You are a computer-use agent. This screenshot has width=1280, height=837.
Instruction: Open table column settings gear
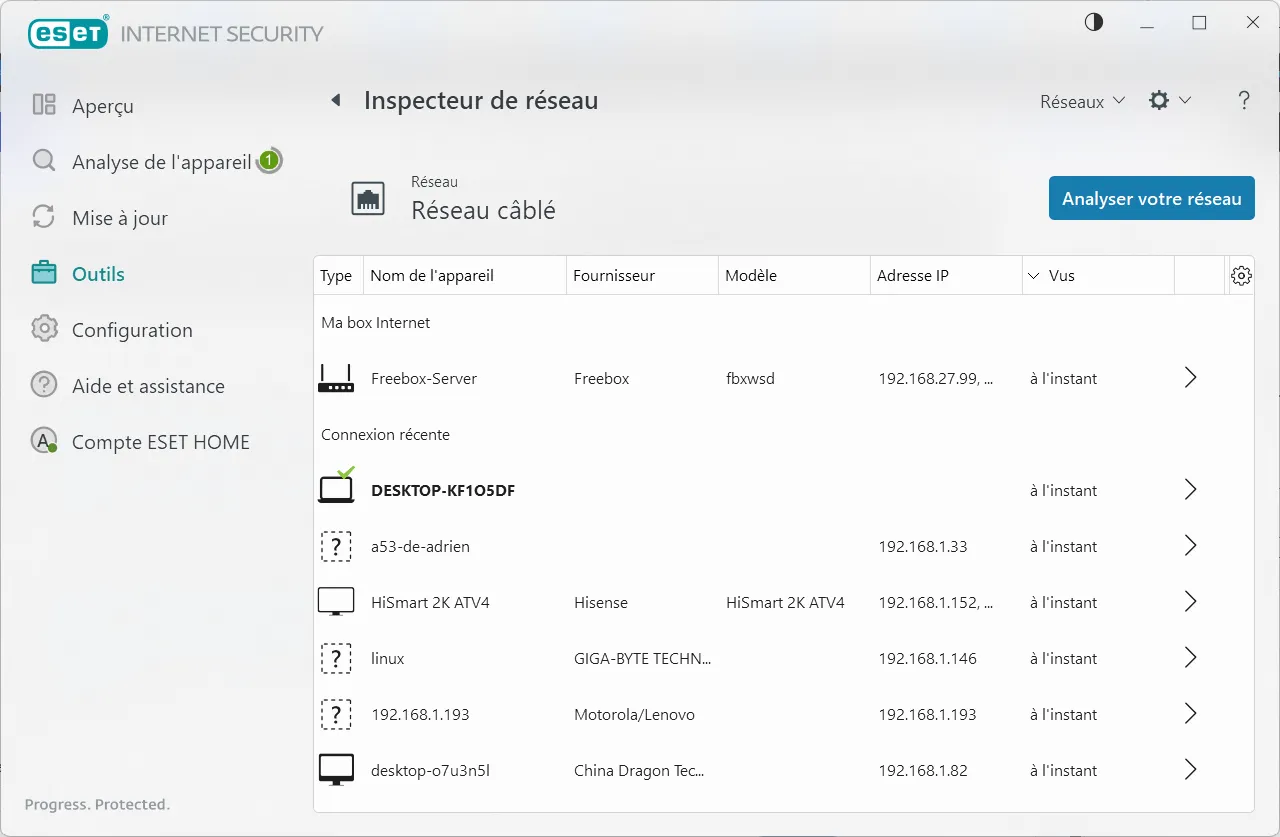(x=1241, y=276)
